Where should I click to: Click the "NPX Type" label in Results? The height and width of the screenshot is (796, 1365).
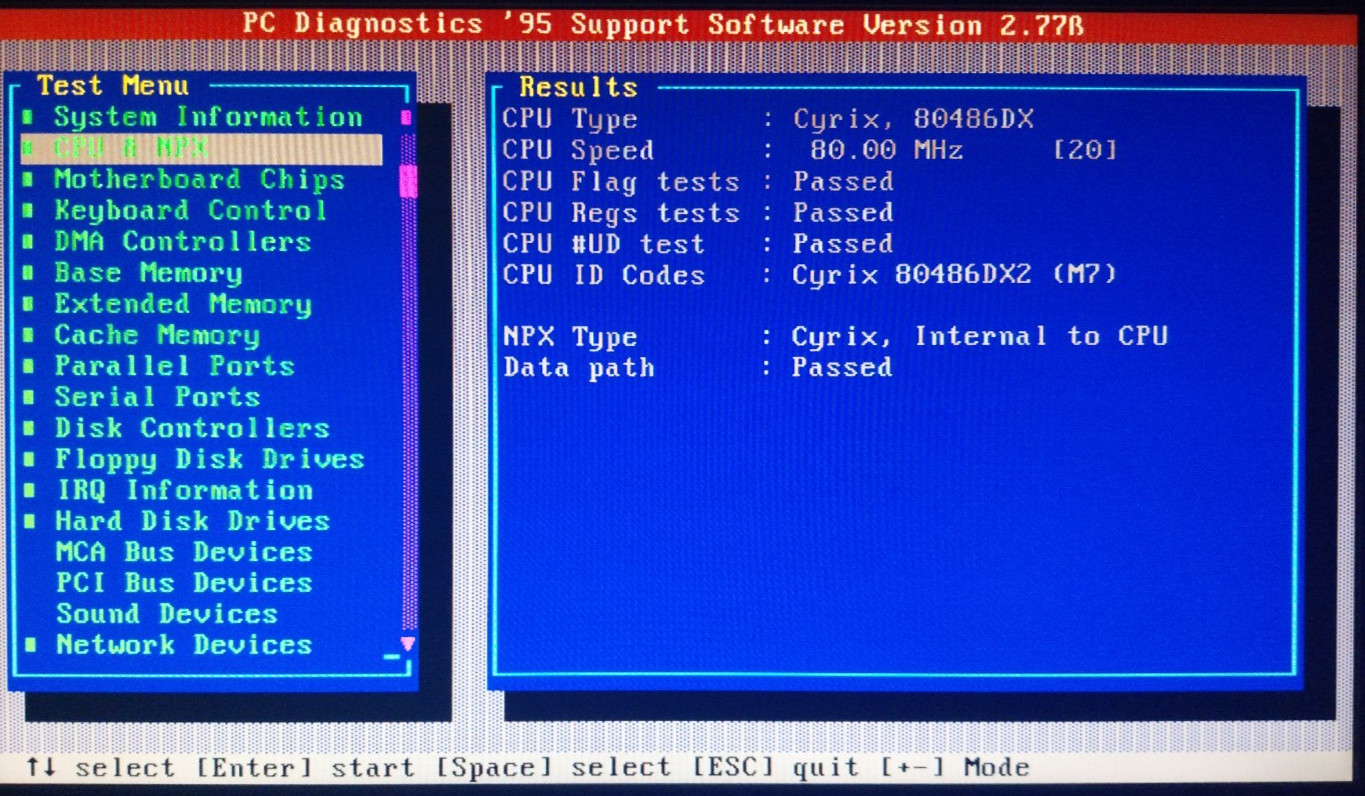point(570,338)
